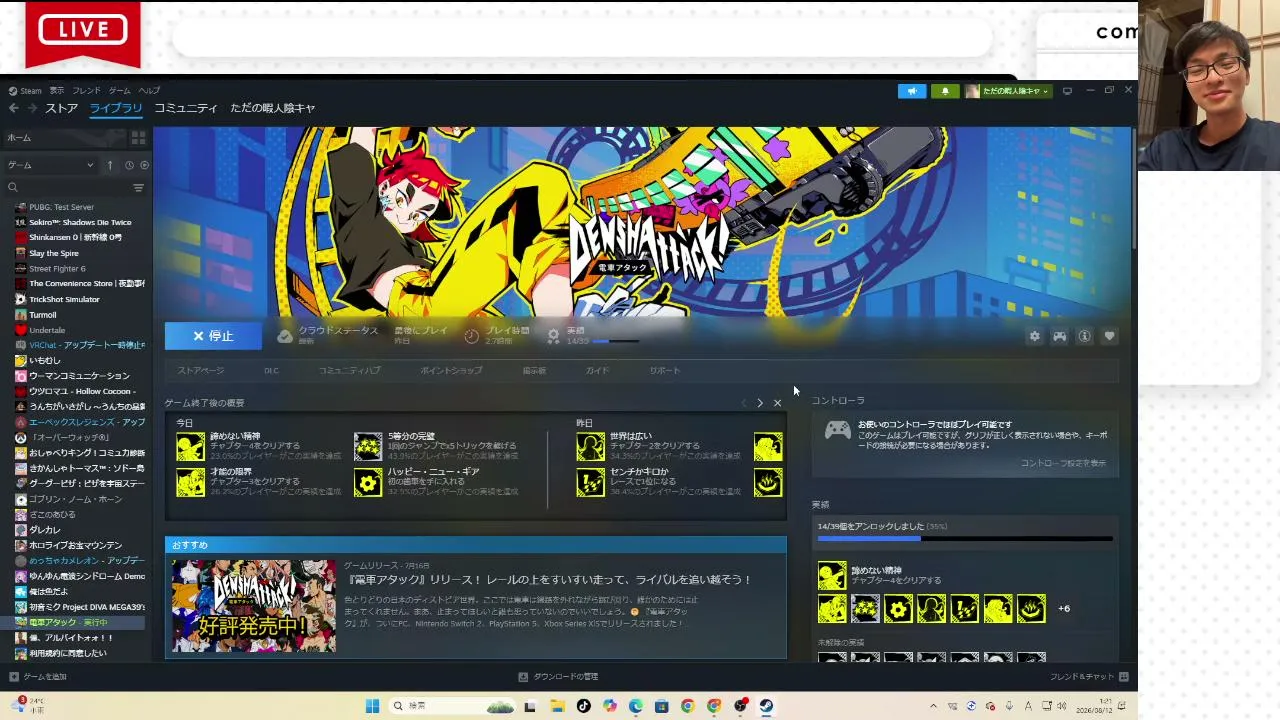The width and height of the screenshot is (1280, 720).
Task: Select VRChat in the game list
Action: point(80,345)
